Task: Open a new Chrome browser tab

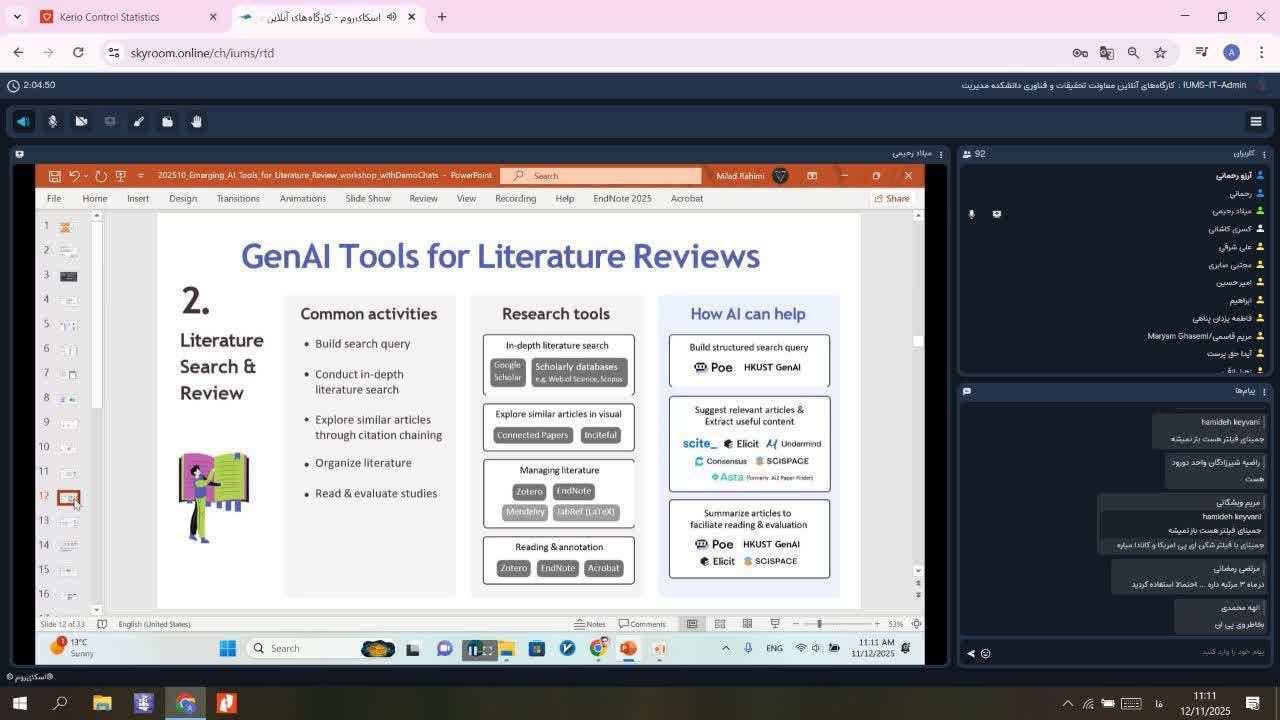Action: pos(442,17)
